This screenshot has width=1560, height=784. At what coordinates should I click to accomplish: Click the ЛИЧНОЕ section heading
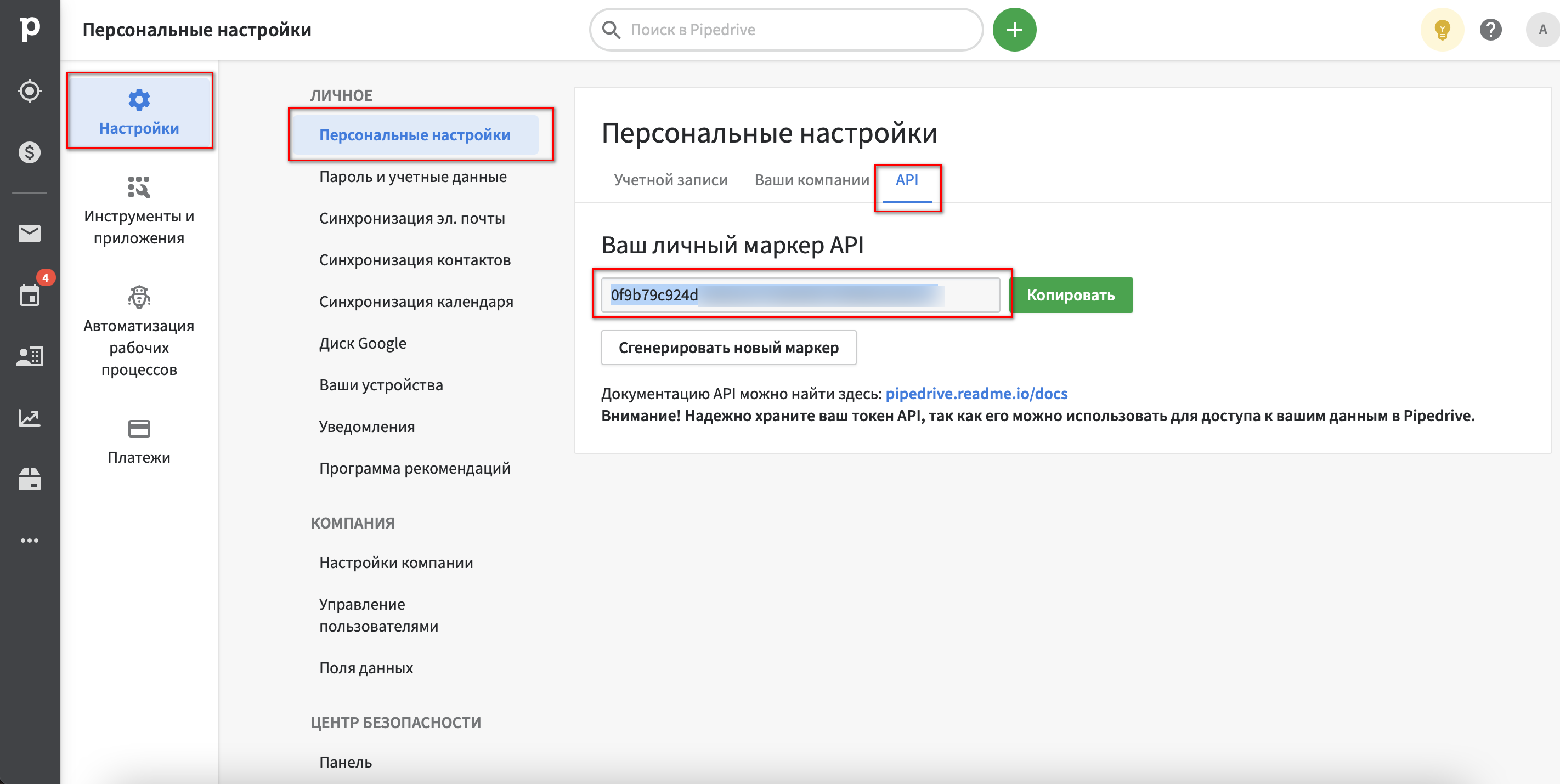(x=342, y=95)
